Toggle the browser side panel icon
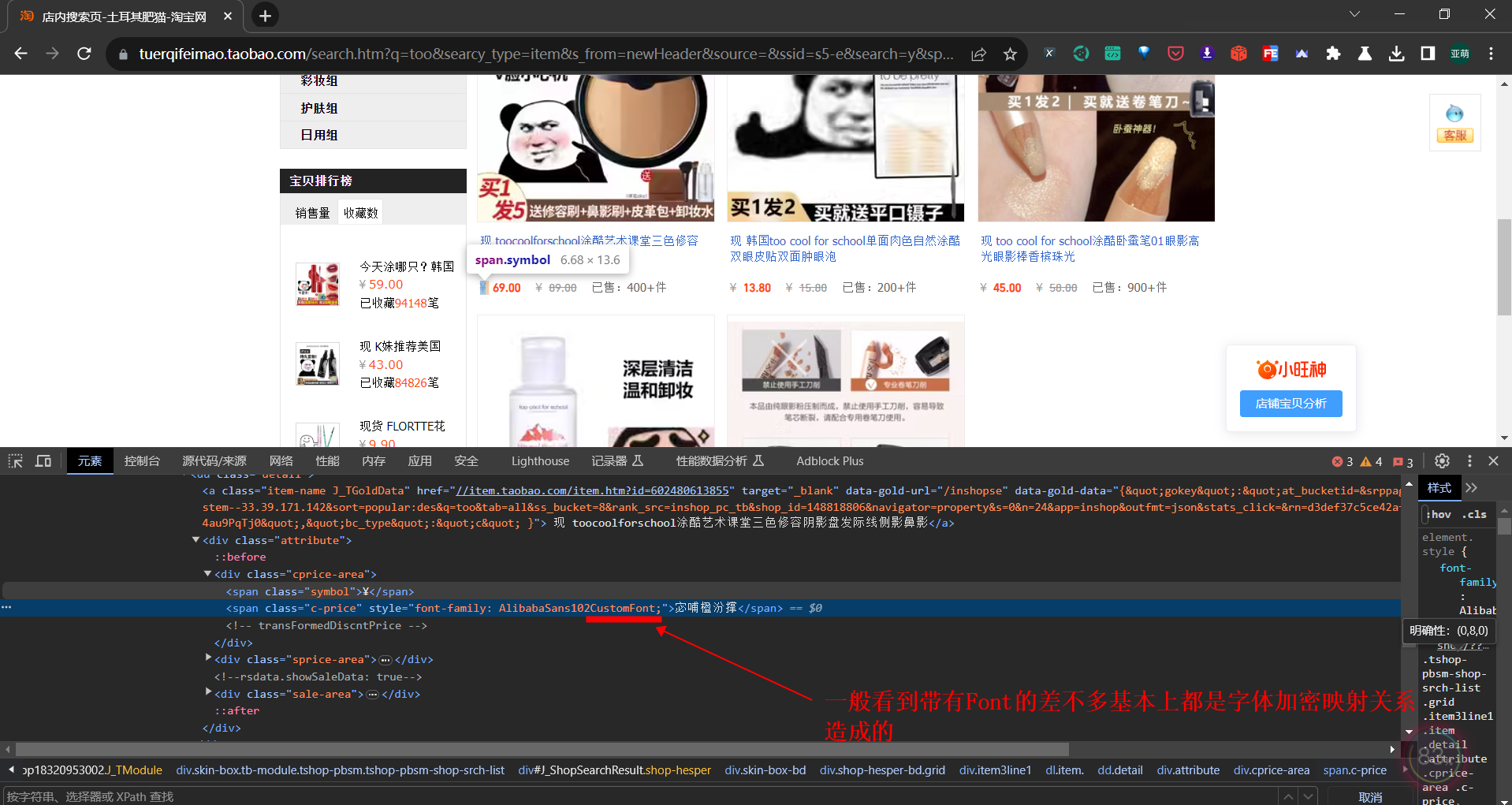Screen dimensions: 1512x805 (x=1428, y=54)
